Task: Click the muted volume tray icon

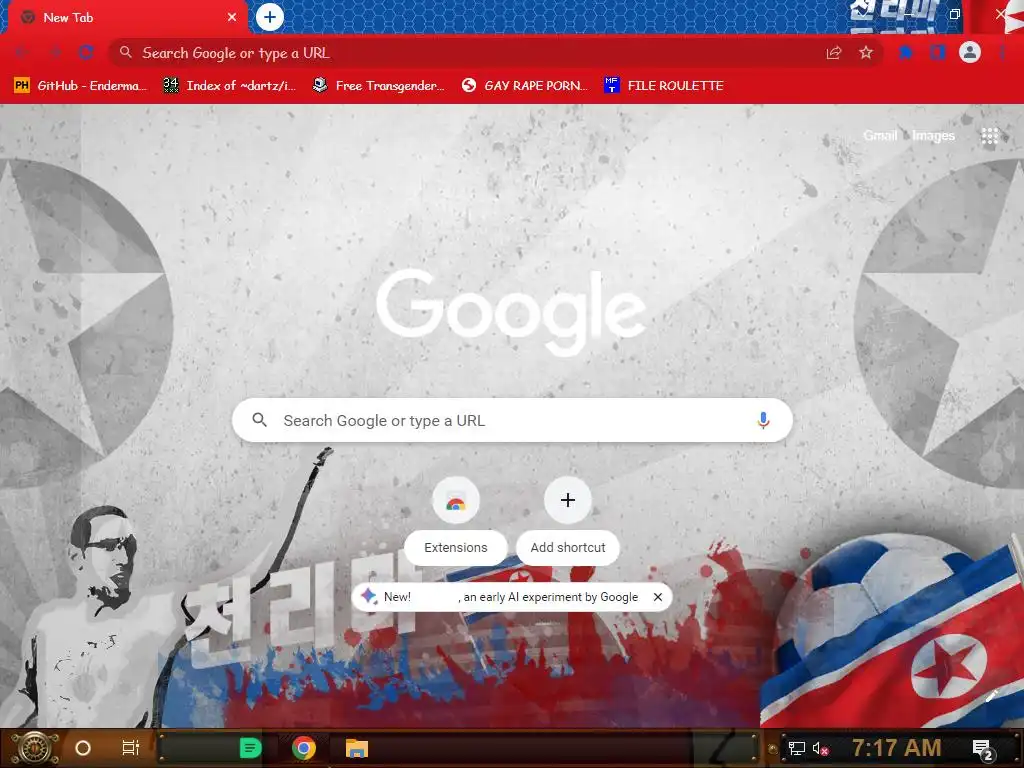Action: (x=820, y=748)
